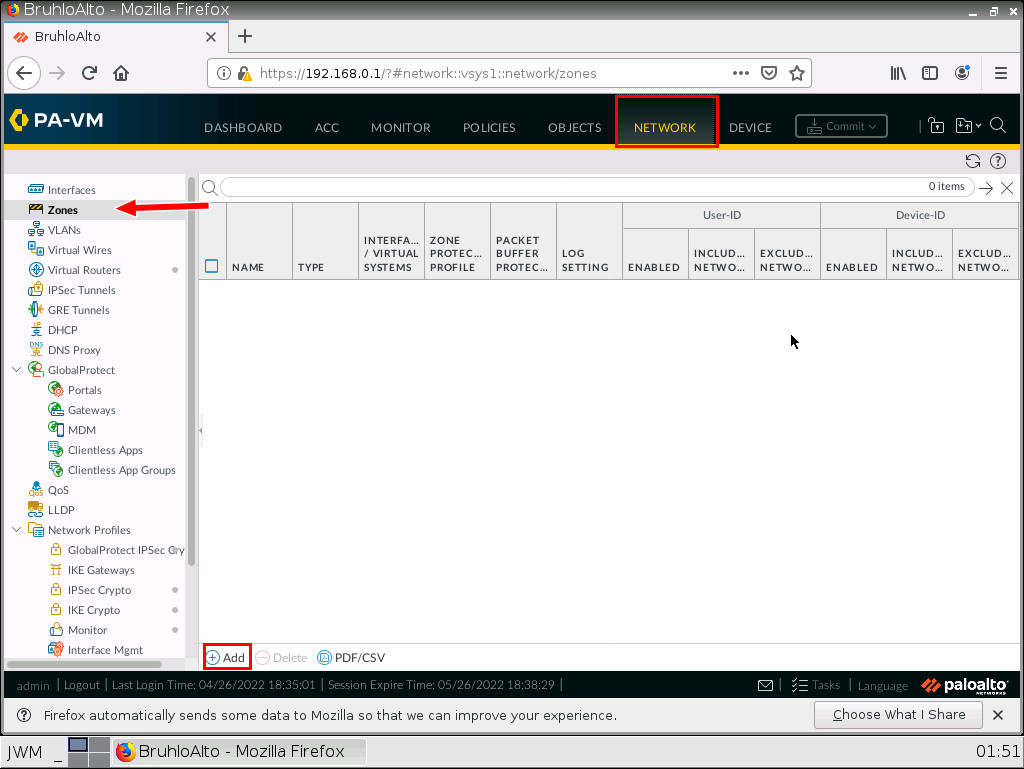This screenshot has width=1024, height=769.
Task: Click the search magnifier in the filter bar
Action: coord(209,186)
